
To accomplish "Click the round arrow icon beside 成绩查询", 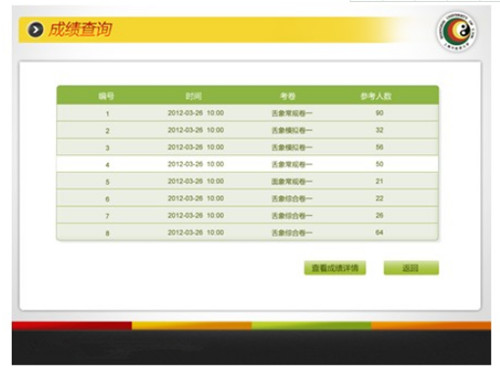I will [x=36, y=29].
